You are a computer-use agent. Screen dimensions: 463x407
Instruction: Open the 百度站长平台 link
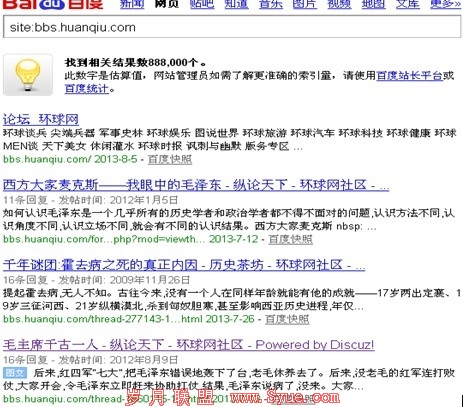coord(409,76)
